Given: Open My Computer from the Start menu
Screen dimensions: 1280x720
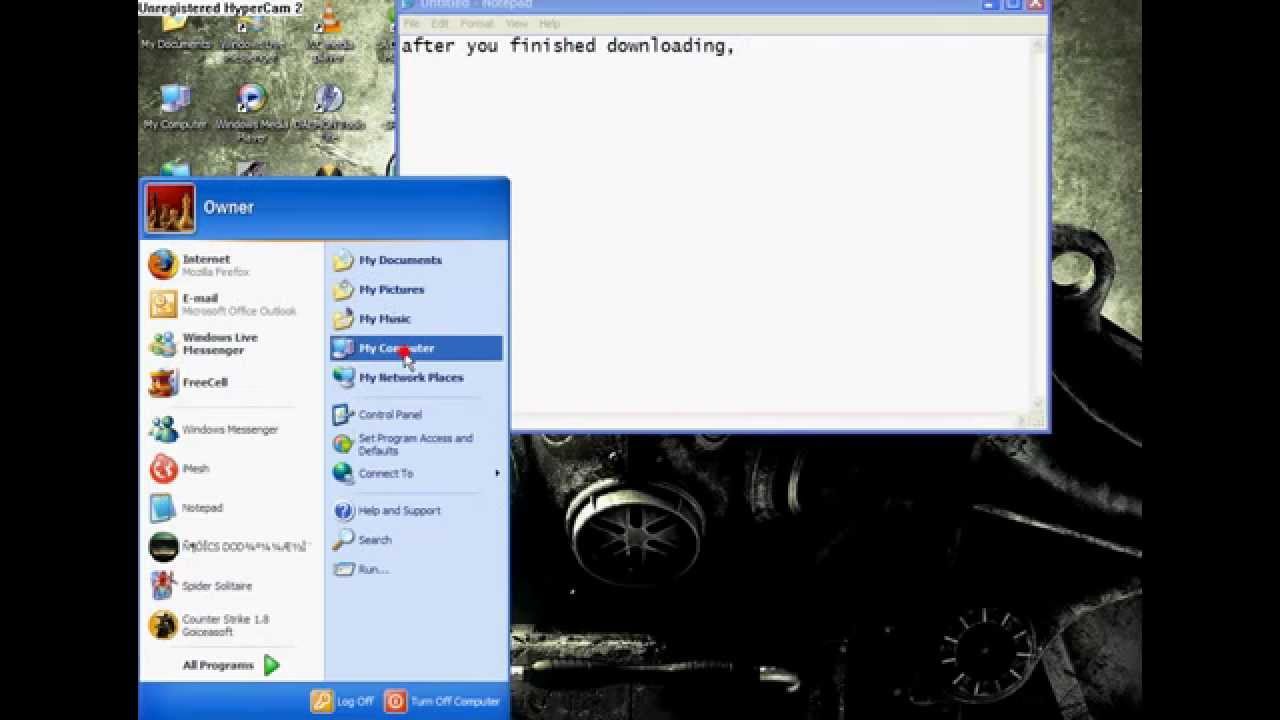Looking at the screenshot, I should (x=416, y=348).
